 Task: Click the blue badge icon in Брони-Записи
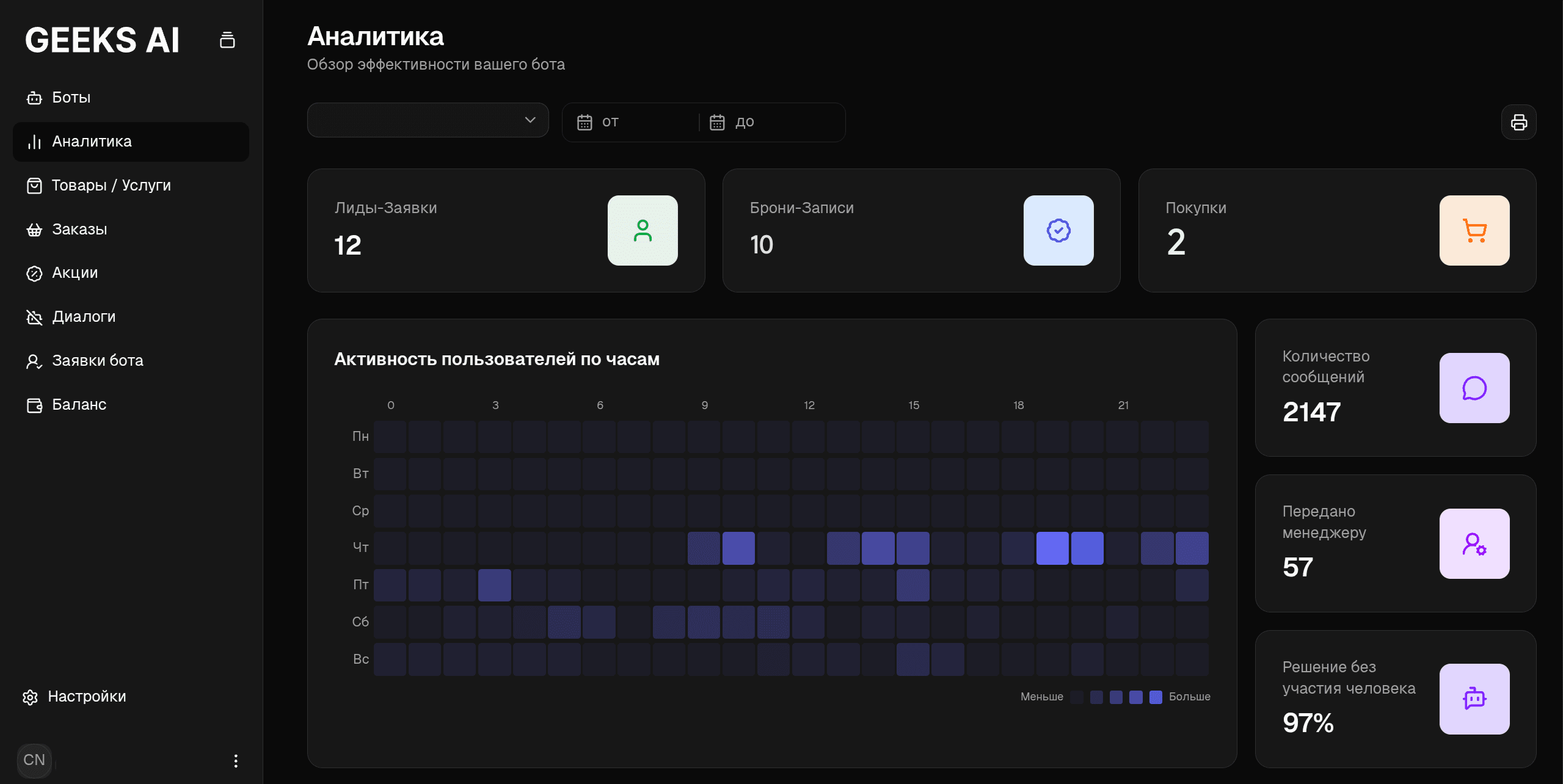click(x=1058, y=230)
